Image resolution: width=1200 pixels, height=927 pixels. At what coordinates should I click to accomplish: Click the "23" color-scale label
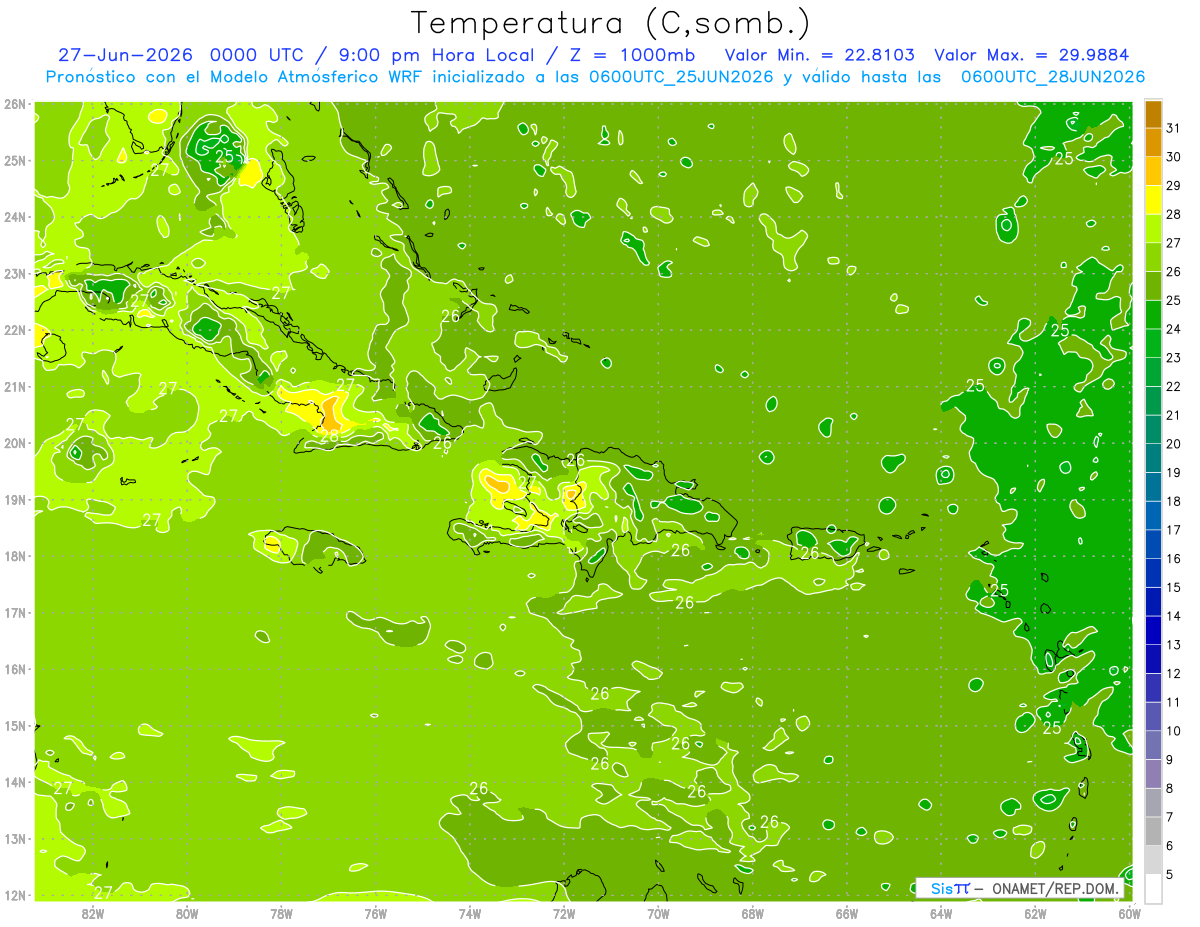point(1174,358)
